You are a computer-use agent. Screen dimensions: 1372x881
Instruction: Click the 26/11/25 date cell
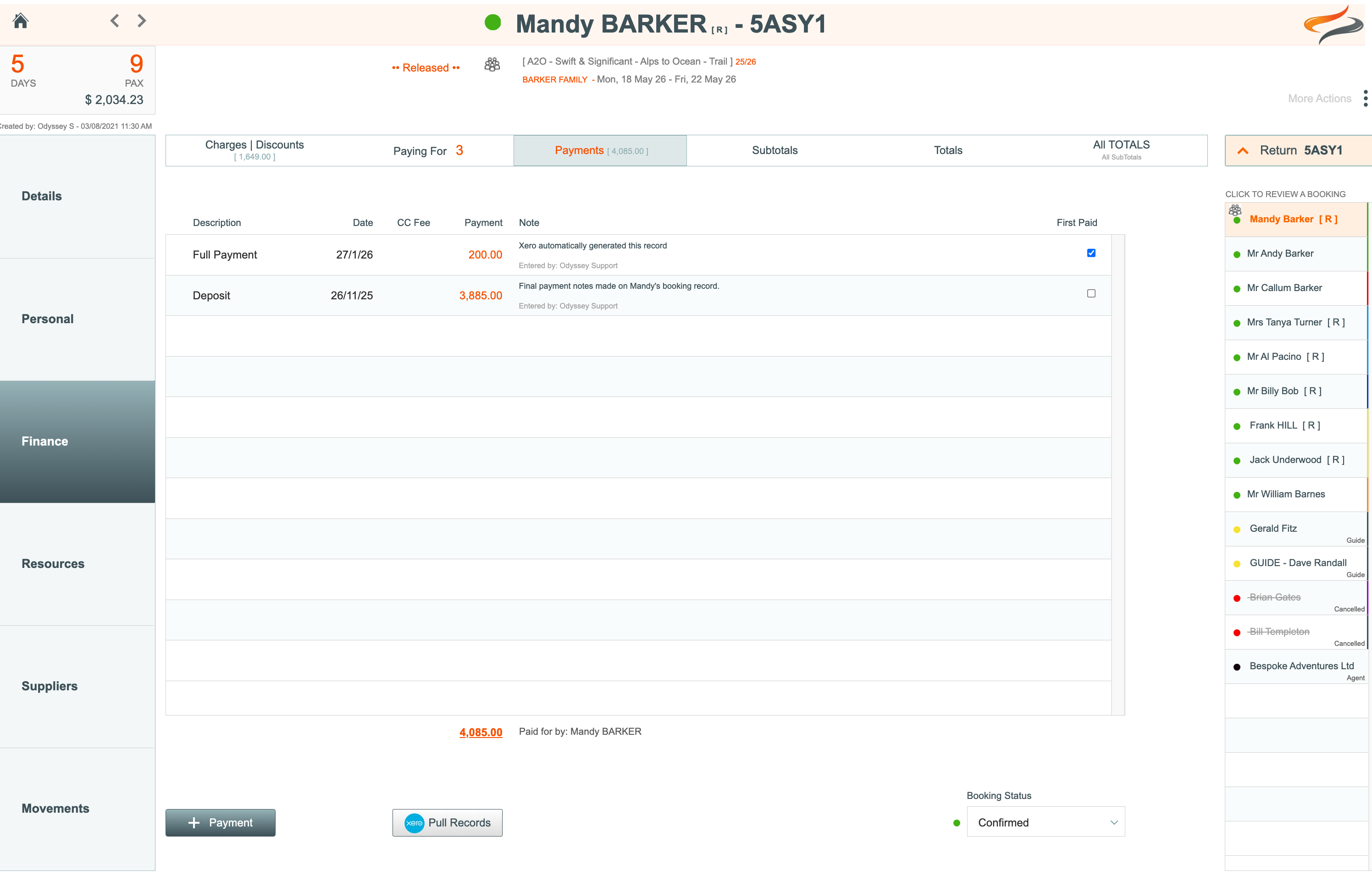click(351, 296)
